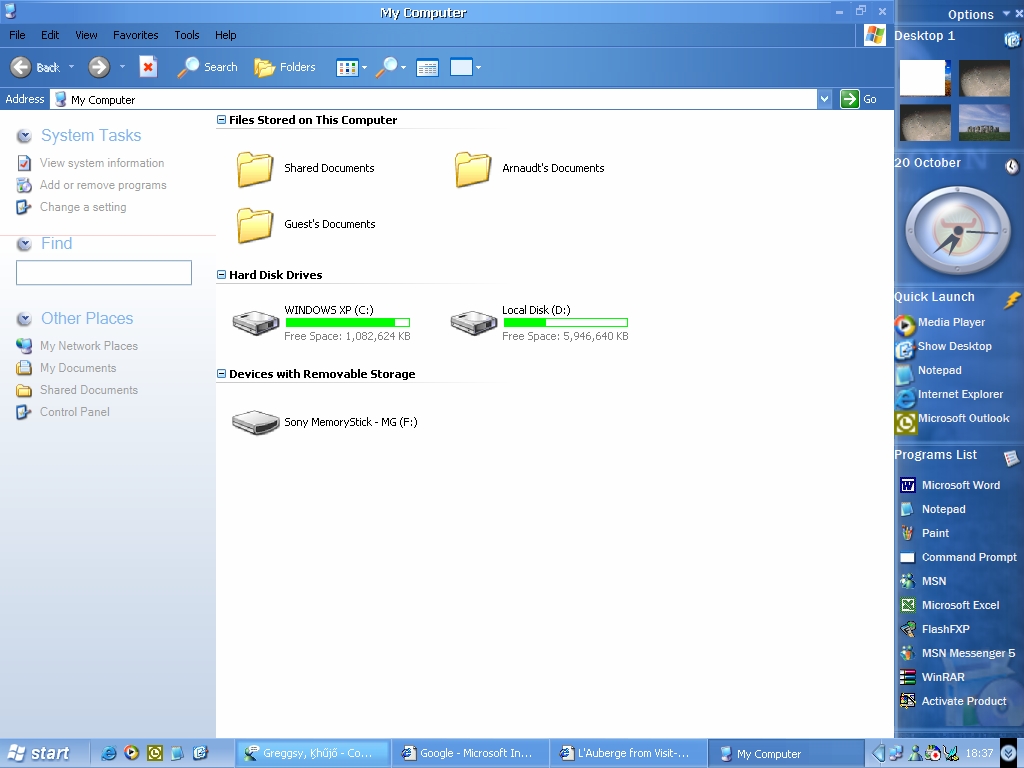Open the Favorites menu
The height and width of the screenshot is (768, 1024).
point(135,35)
